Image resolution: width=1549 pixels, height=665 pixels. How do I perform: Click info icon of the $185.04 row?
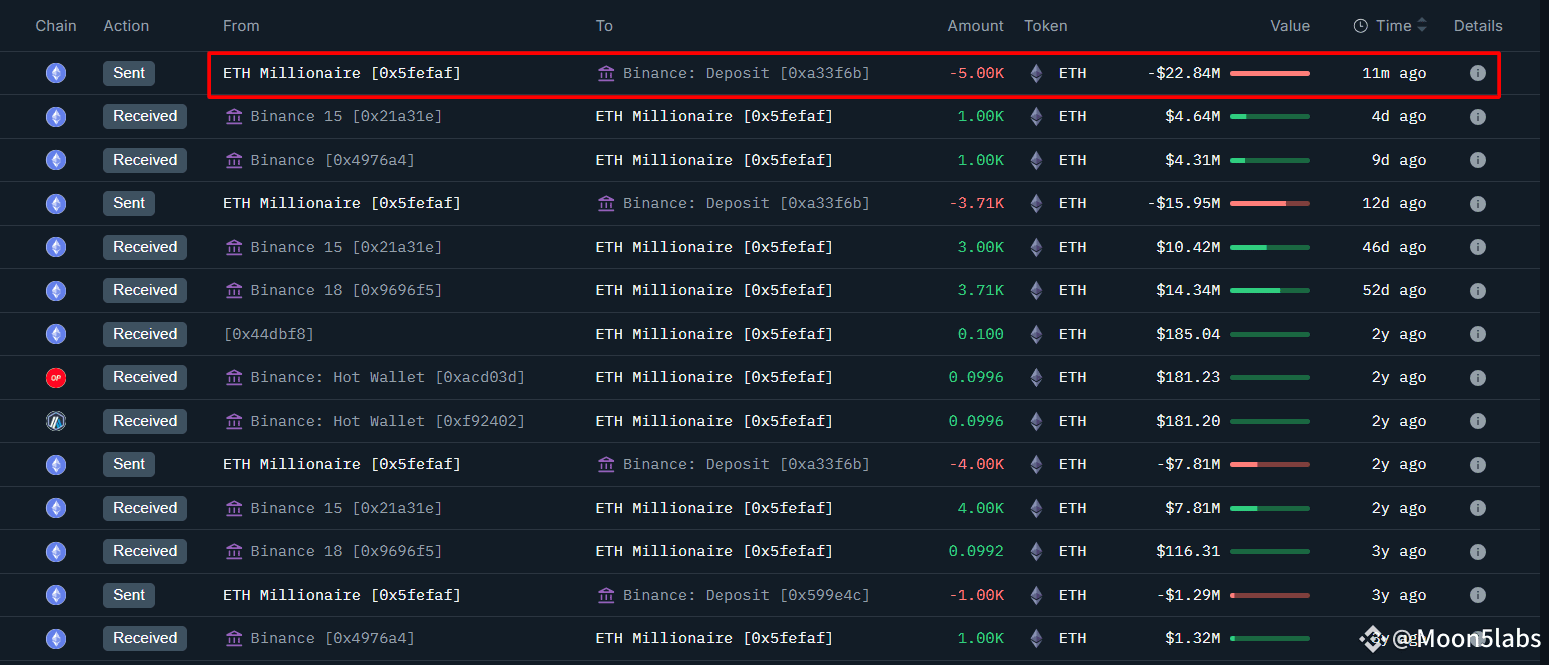click(1477, 334)
